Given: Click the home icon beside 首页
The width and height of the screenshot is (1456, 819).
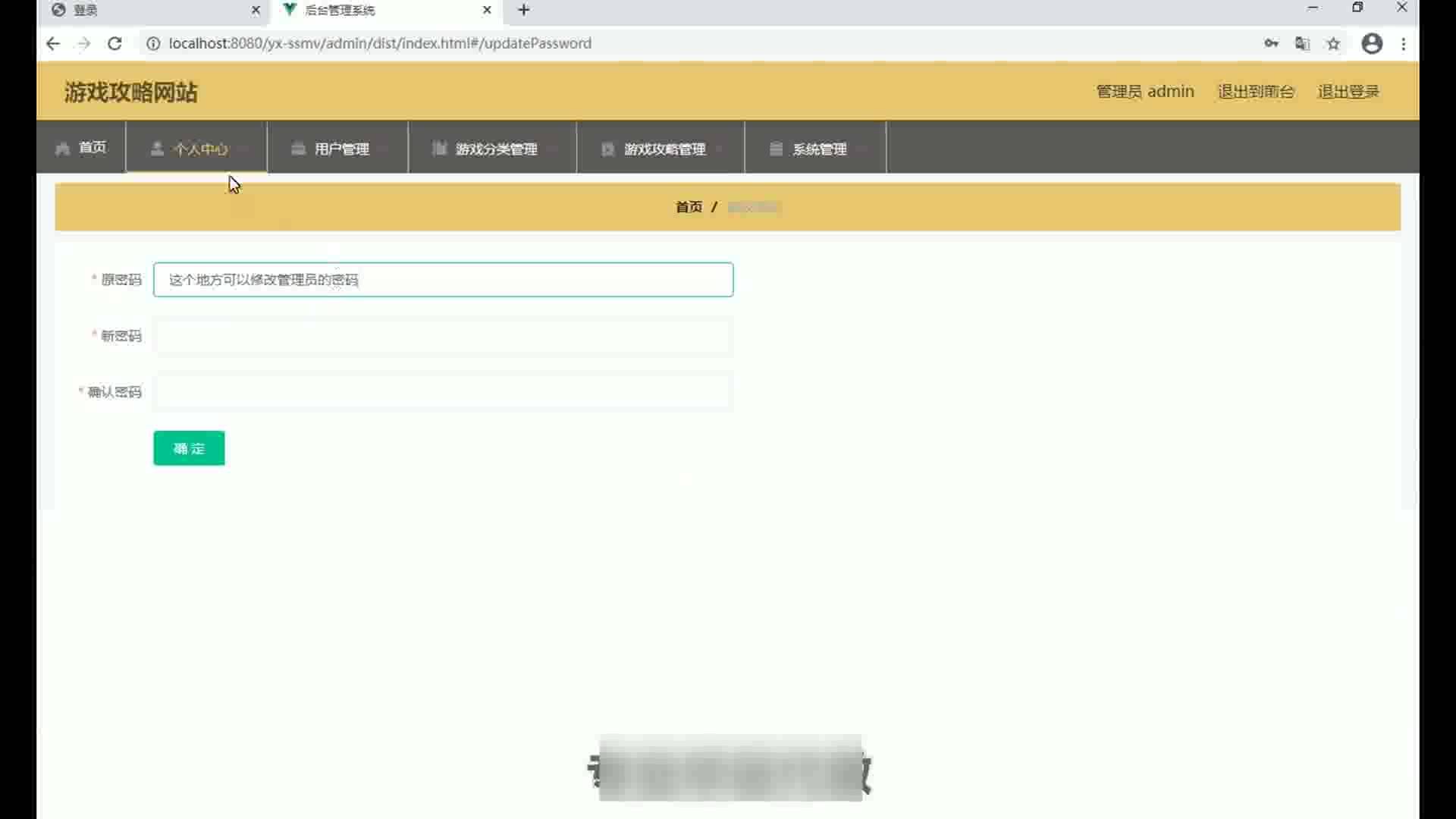Looking at the screenshot, I should [62, 149].
